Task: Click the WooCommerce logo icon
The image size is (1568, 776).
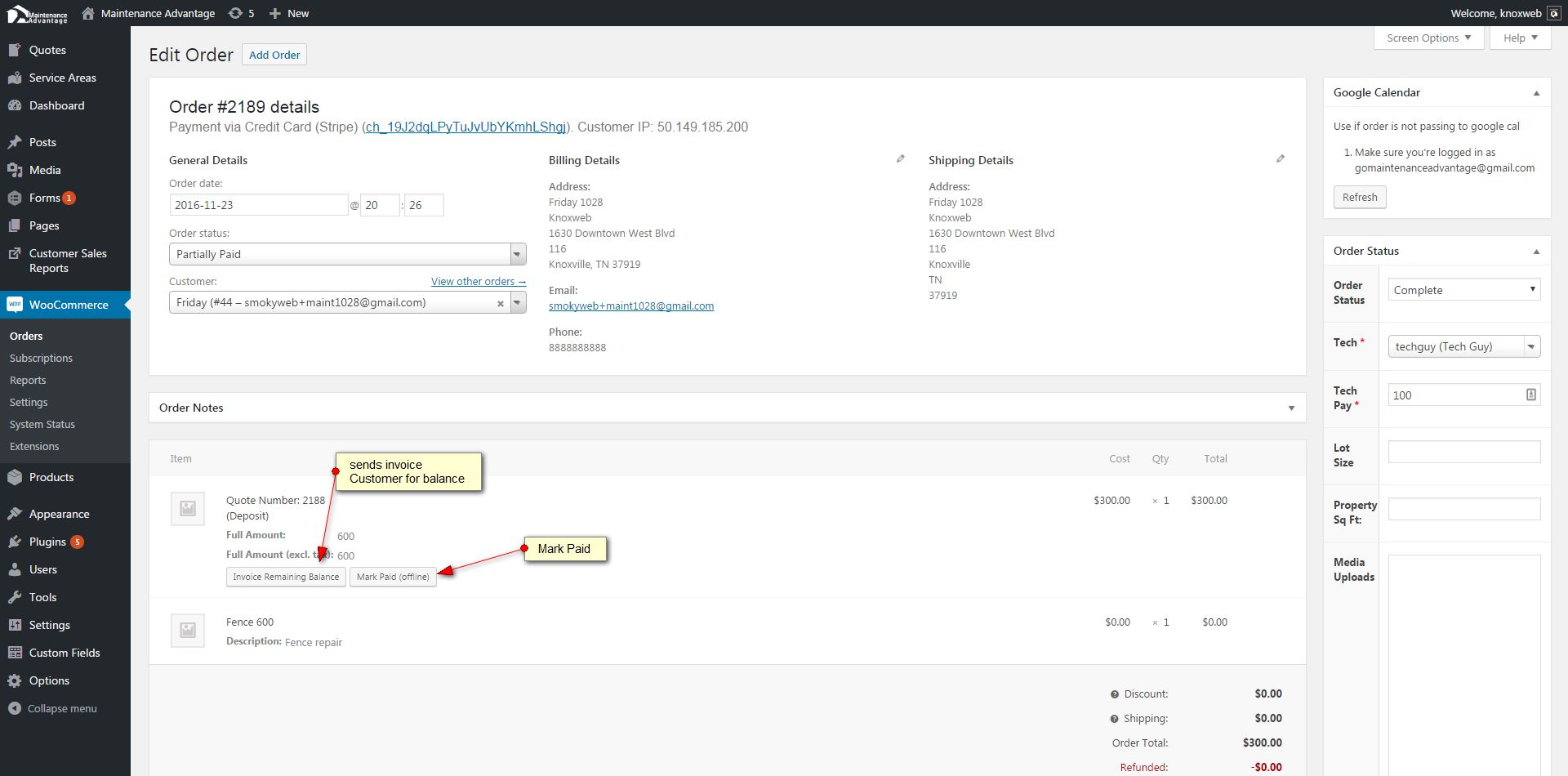Action: [15, 305]
